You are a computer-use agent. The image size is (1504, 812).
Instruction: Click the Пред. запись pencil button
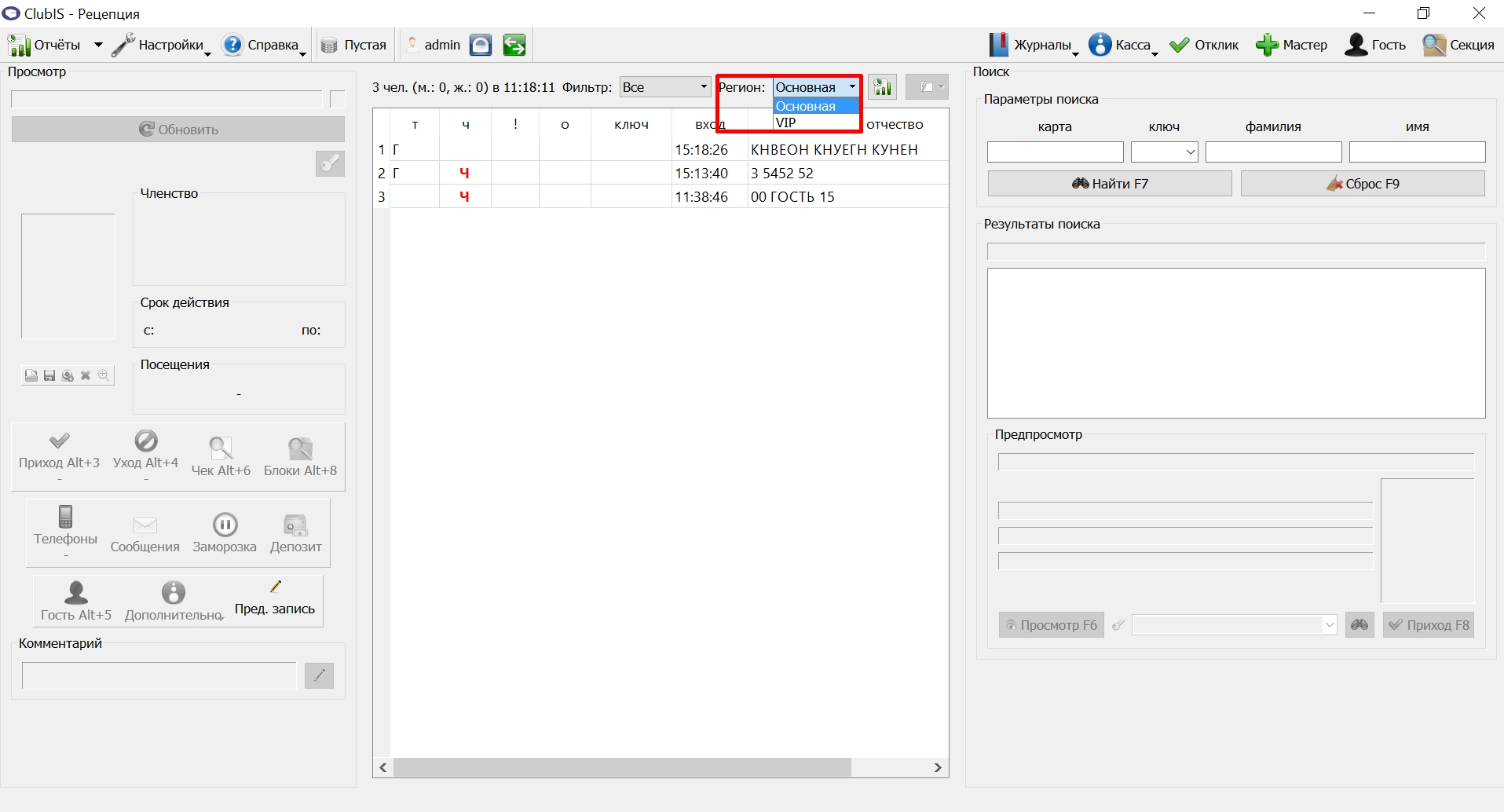coord(275,599)
